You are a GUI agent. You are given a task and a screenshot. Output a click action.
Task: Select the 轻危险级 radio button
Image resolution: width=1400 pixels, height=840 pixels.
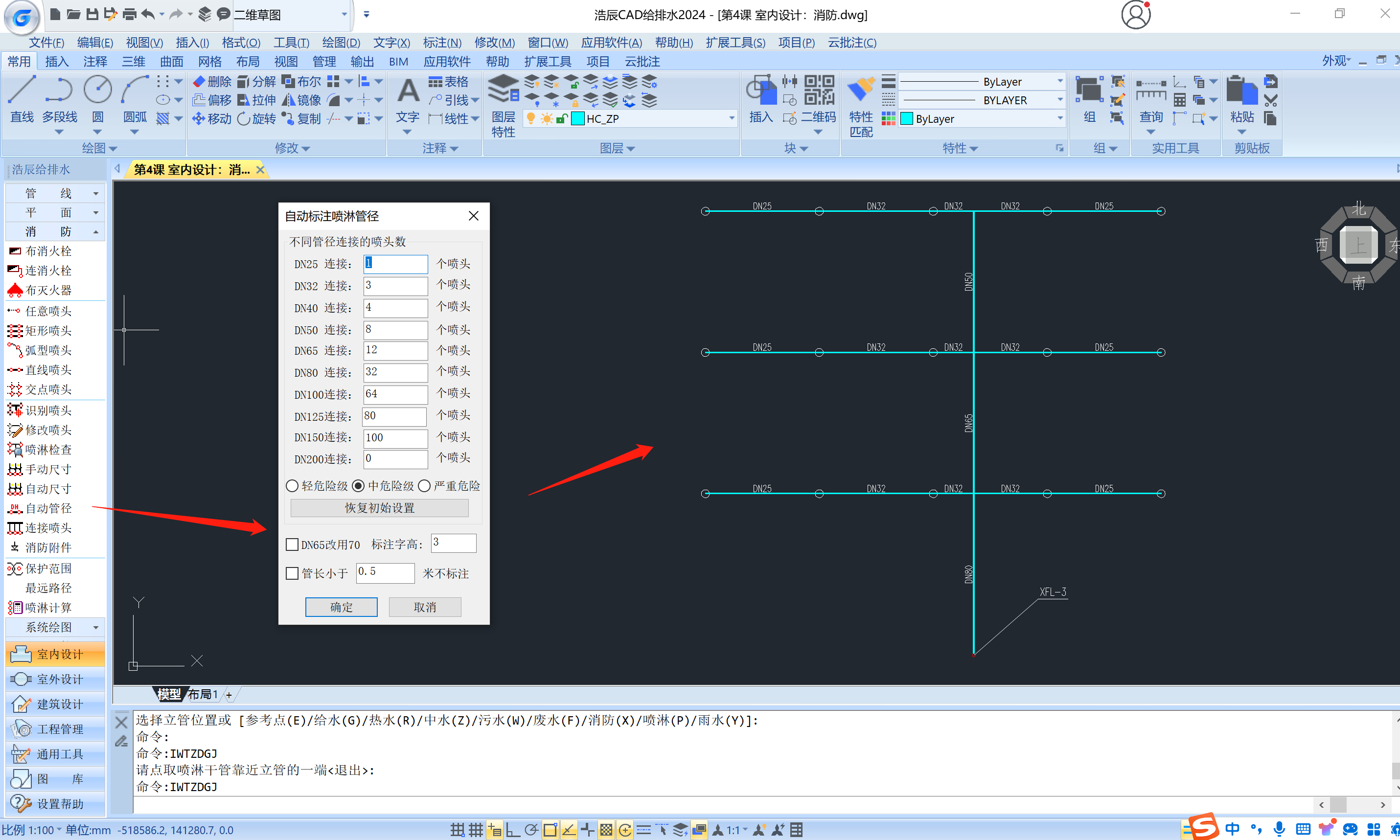coord(292,486)
